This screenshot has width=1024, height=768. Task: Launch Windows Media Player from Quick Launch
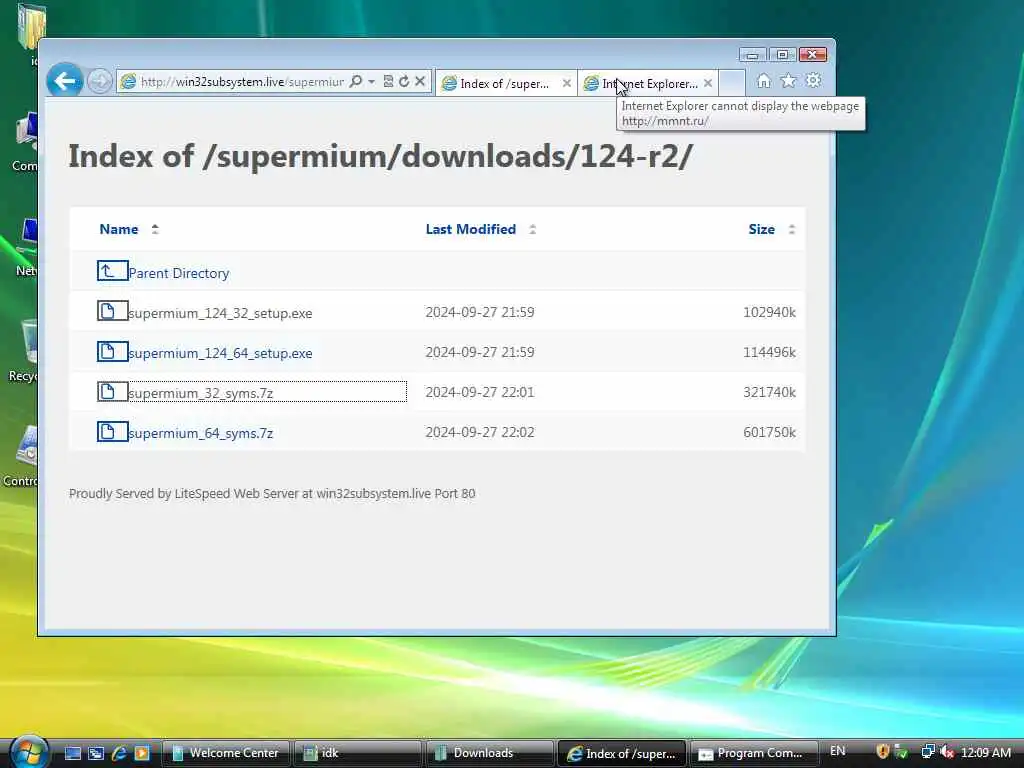(142, 753)
